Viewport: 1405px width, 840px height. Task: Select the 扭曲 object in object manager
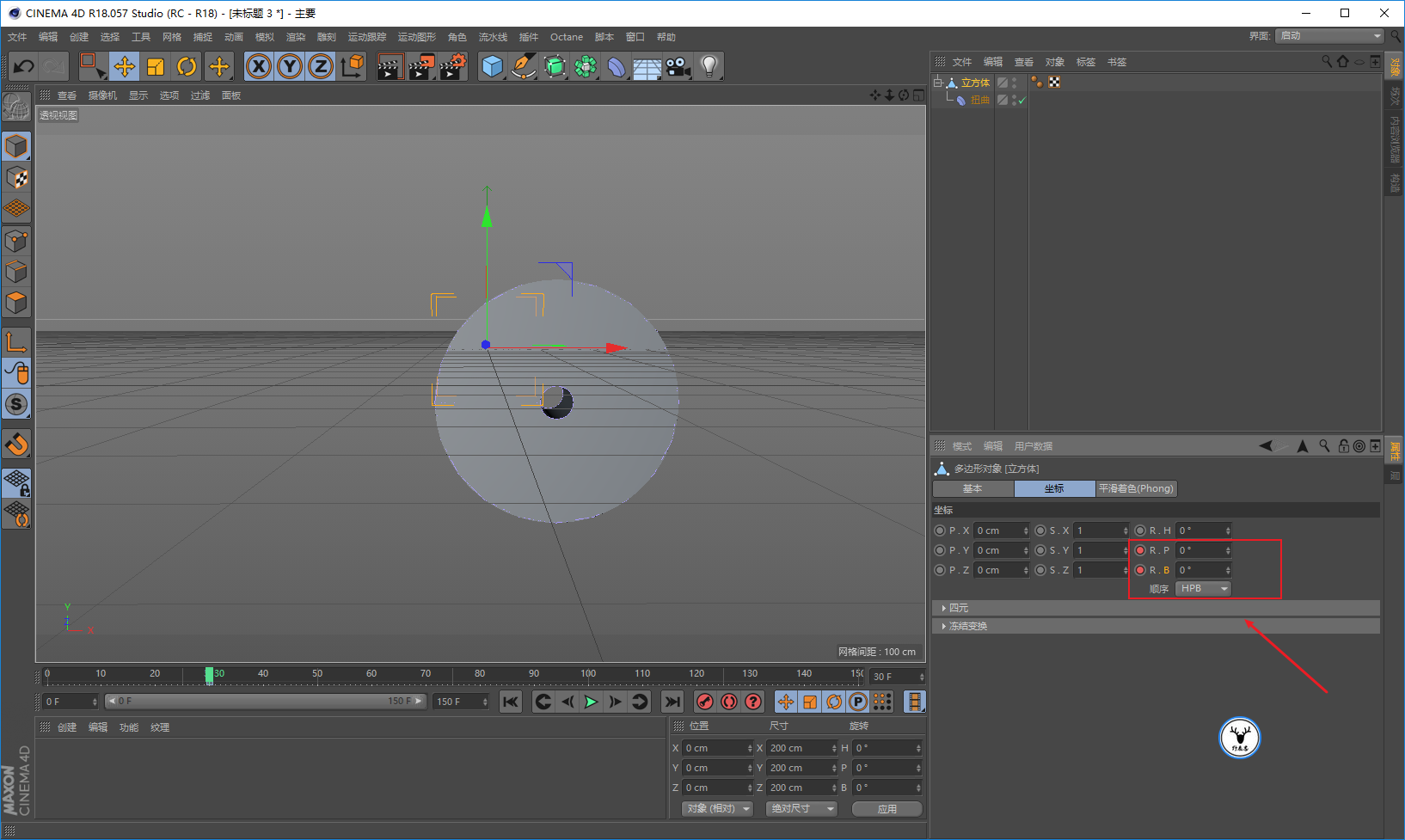[x=980, y=101]
